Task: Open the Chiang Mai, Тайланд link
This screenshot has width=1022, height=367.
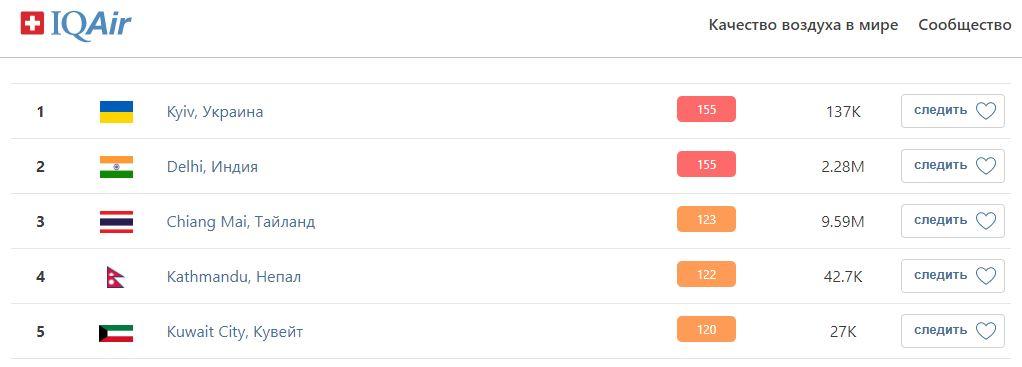Action: pyautogui.click(x=241, y=222)
